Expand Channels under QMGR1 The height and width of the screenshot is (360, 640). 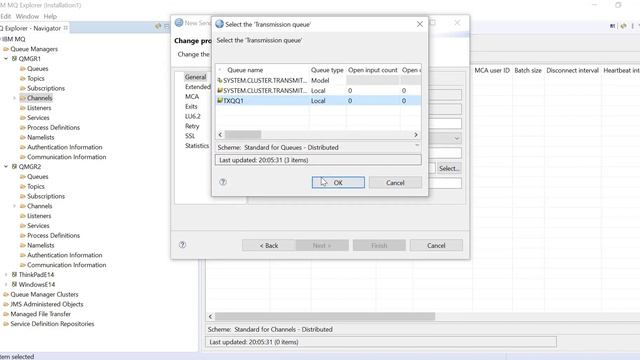tap(15, 98)
